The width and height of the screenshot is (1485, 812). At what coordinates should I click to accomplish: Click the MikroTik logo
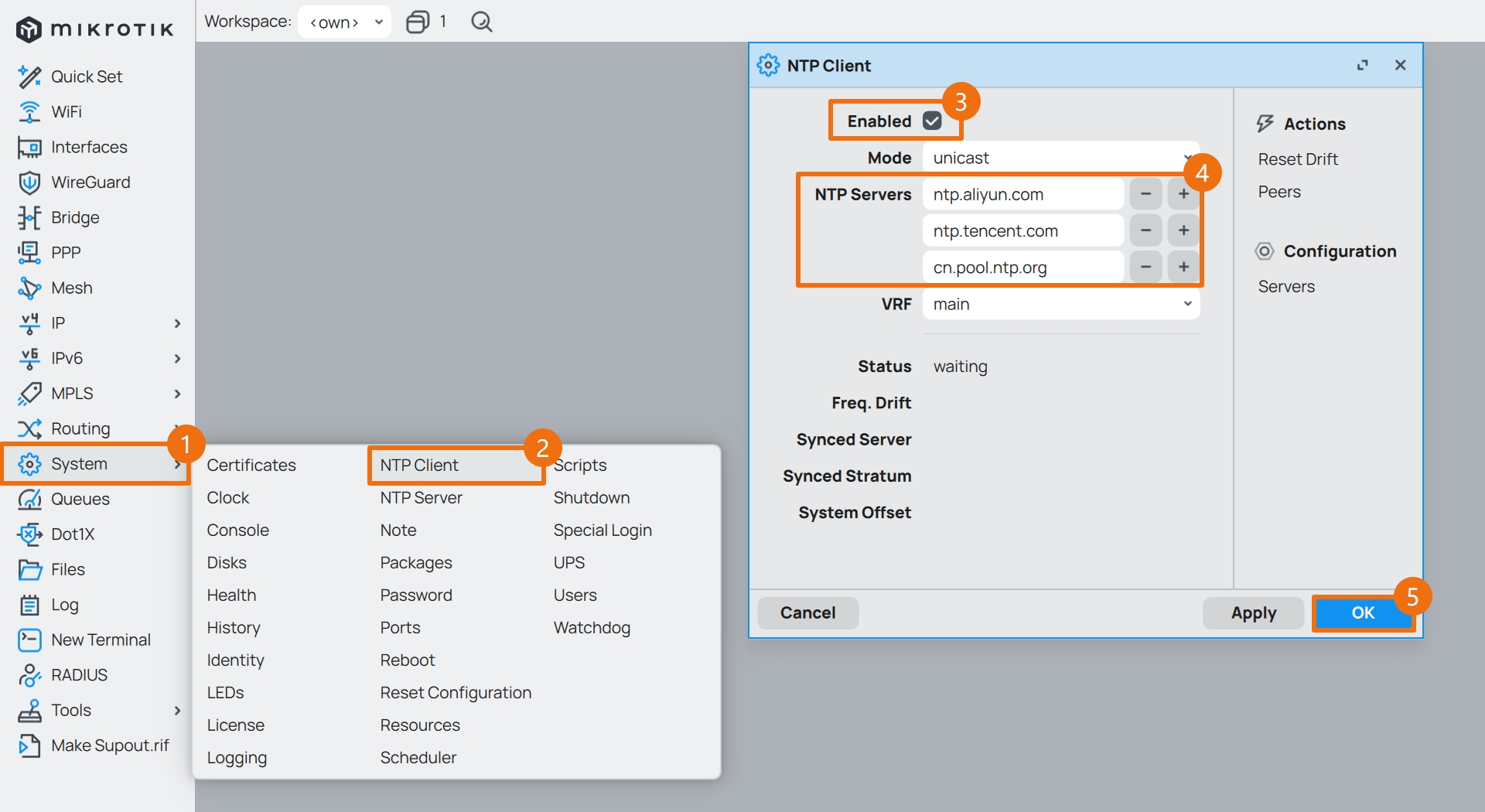94,29
